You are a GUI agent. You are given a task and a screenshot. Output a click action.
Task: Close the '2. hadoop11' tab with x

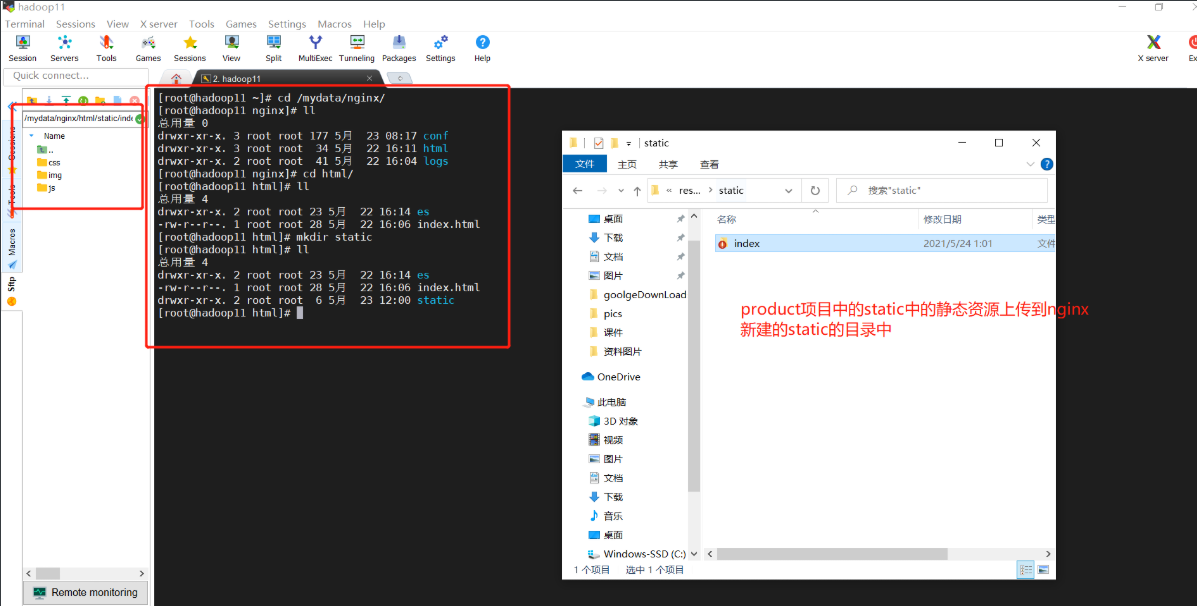(369, 78)
